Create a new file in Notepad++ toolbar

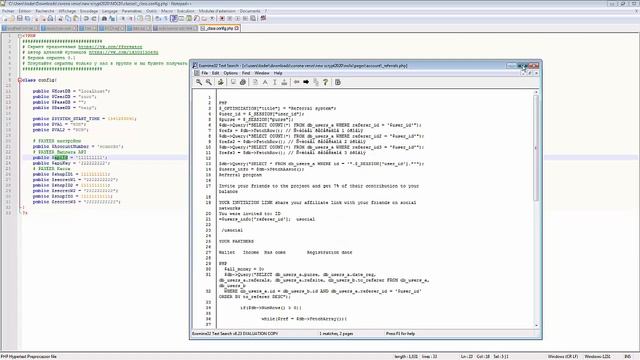click(x=5, y=18)
